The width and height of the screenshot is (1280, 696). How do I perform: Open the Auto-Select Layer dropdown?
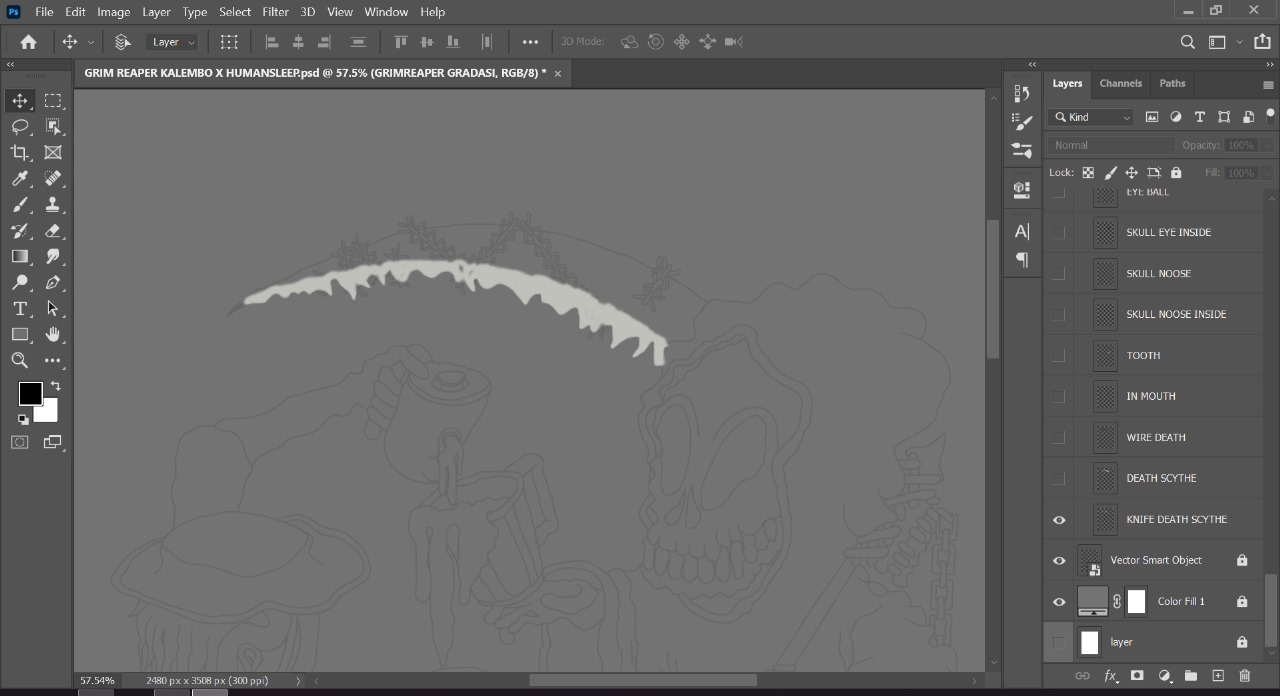tap(173, 42)
